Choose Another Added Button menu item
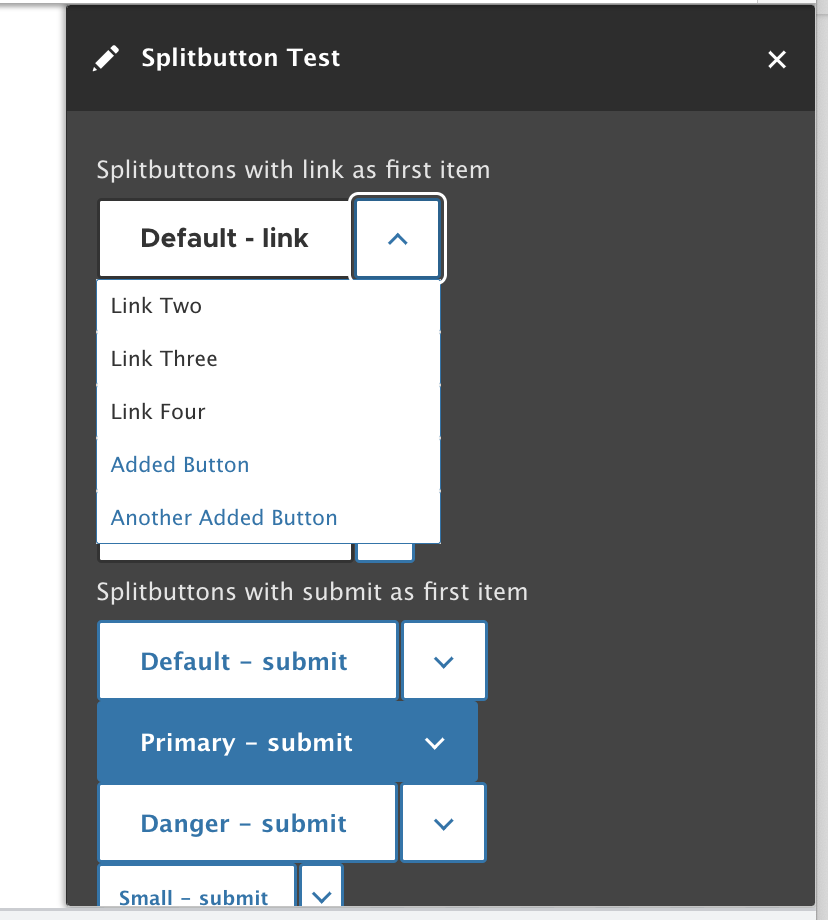 coord(224,518)
